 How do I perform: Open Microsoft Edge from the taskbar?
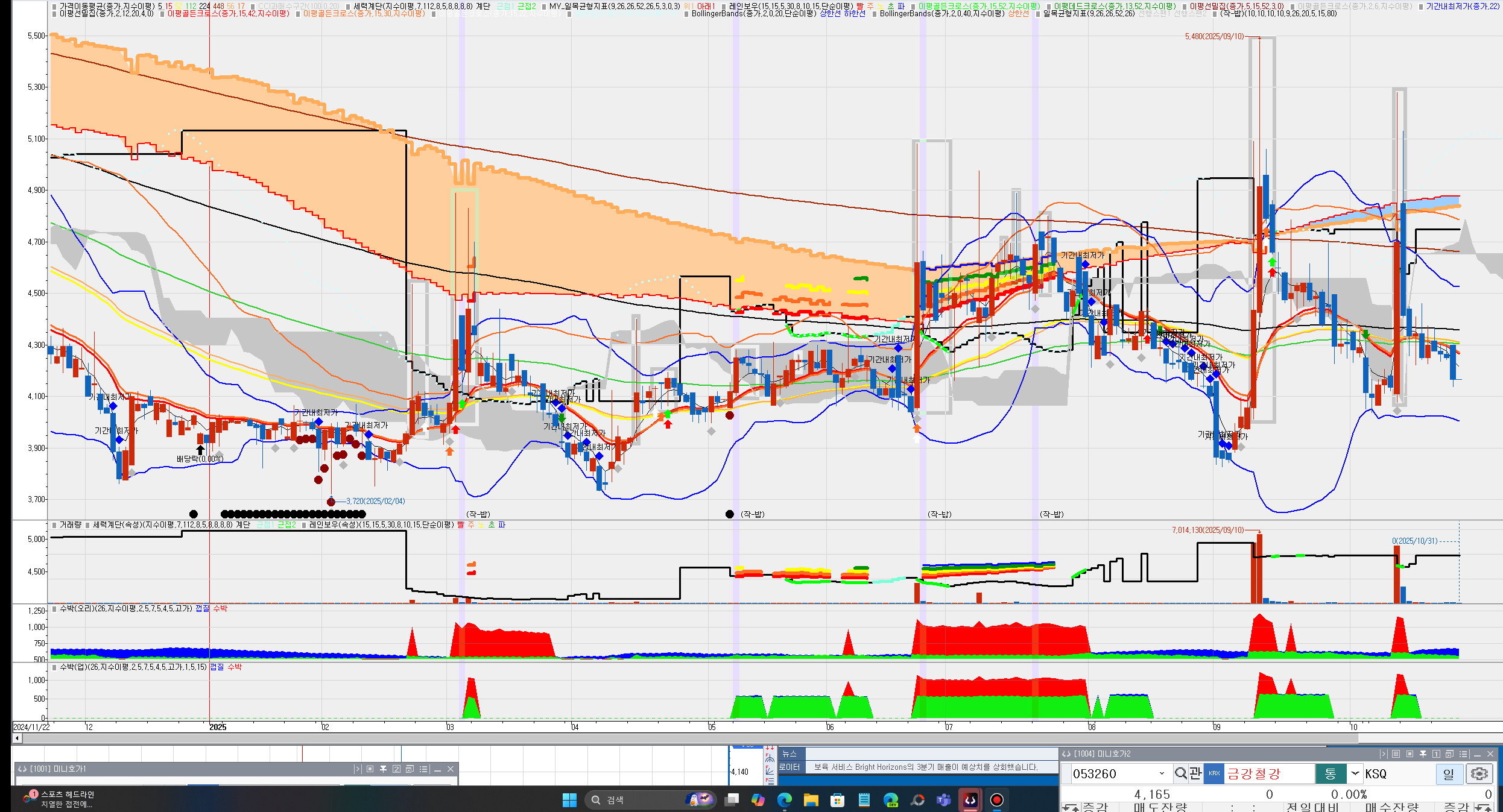click(x=784, y=800)
